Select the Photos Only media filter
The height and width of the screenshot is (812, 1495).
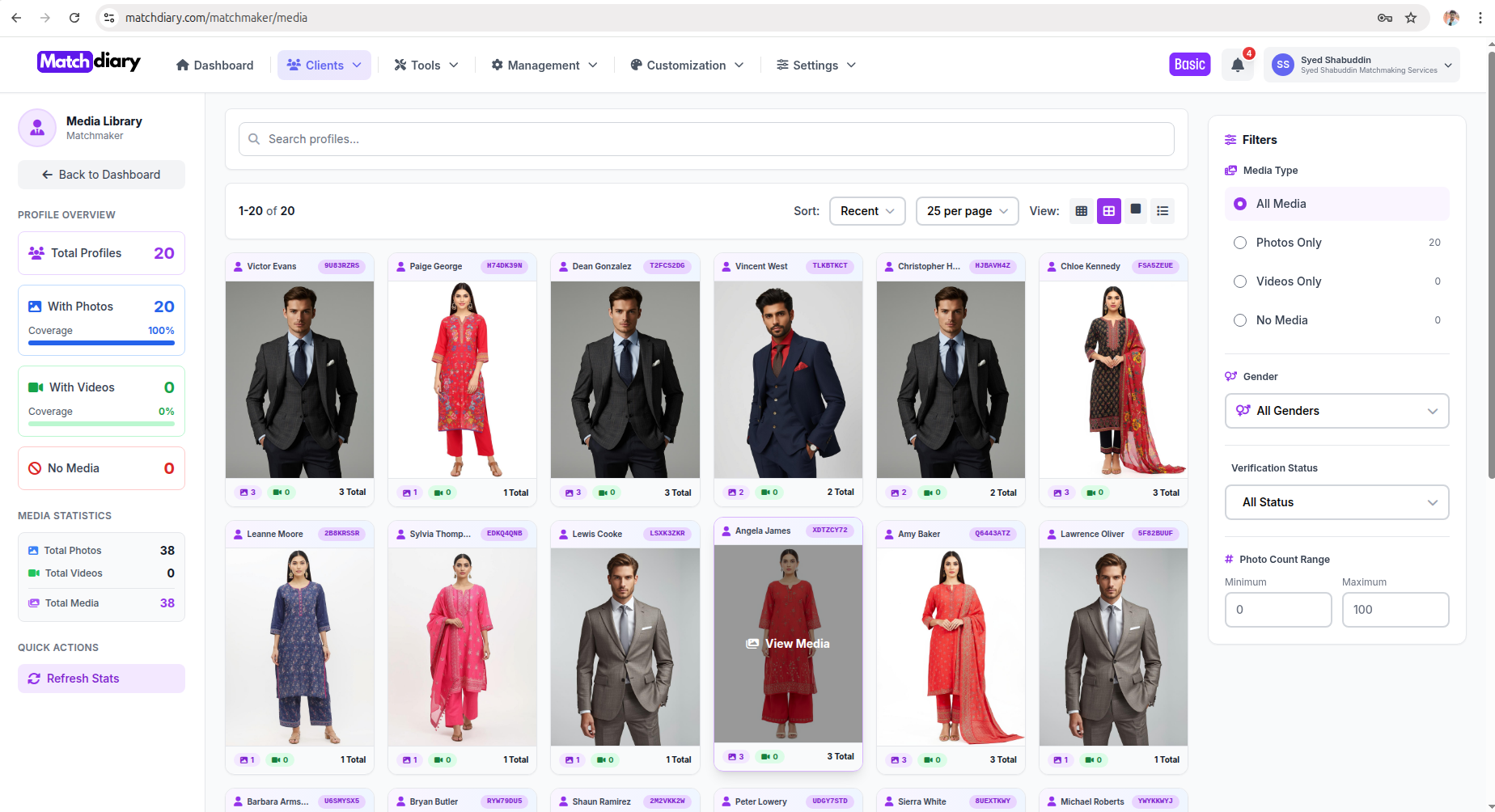pyautogui.click(x=1240, y=243)
